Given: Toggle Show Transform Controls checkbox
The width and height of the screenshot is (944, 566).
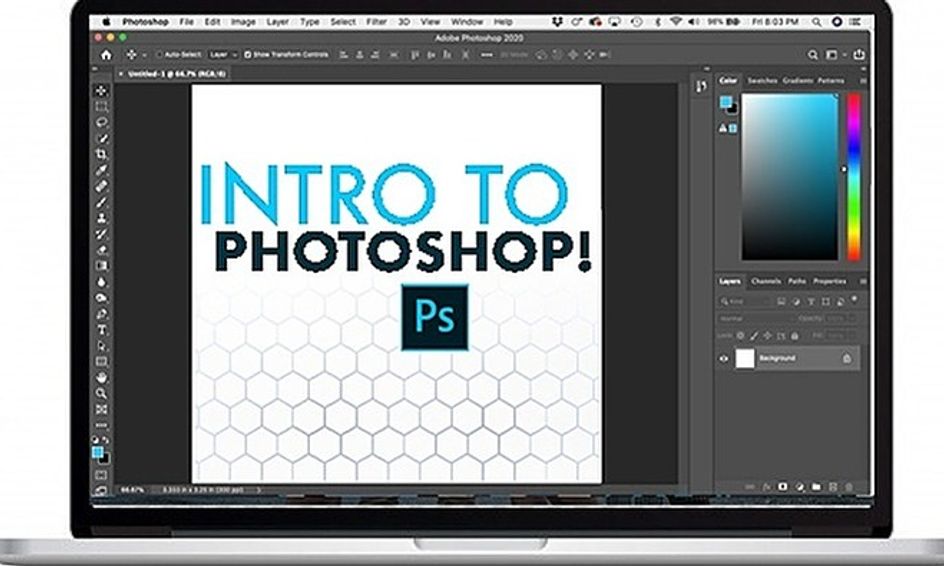Looking at the screenshot, I should pos(247,55).
